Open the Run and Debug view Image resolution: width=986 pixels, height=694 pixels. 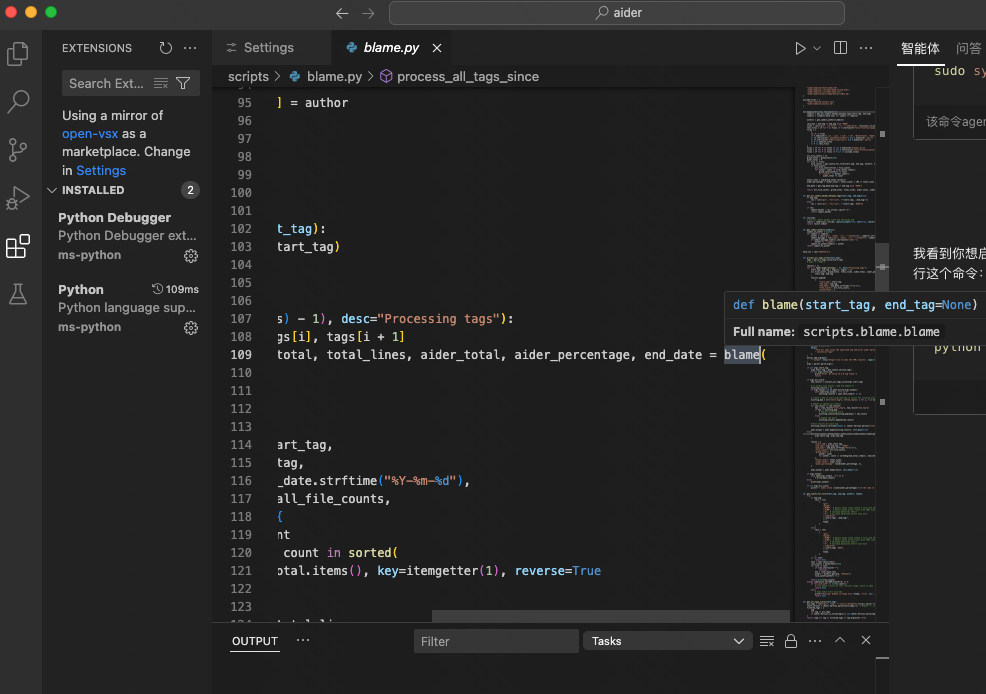click(x=18, y=198)
